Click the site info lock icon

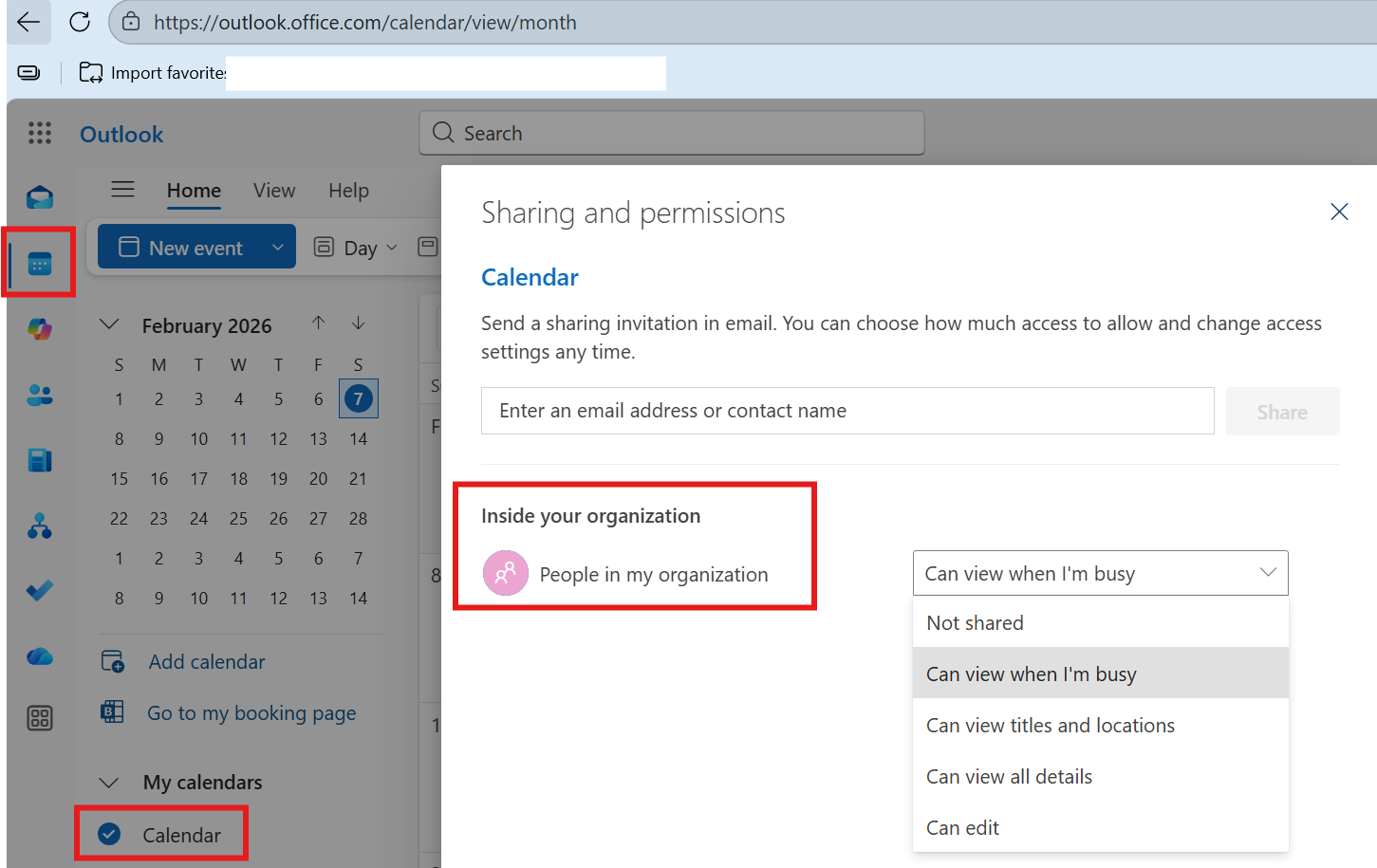132,22
